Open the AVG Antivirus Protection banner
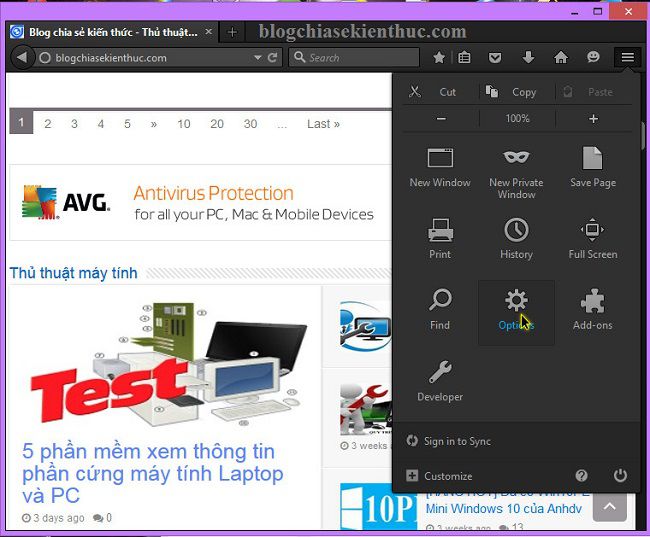This screenshot has height=537, width=650. pos(201,203)
